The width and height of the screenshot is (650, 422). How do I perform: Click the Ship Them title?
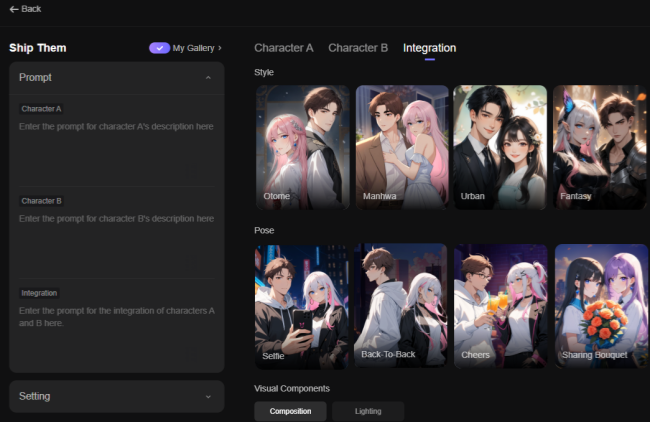click(38, 48)
